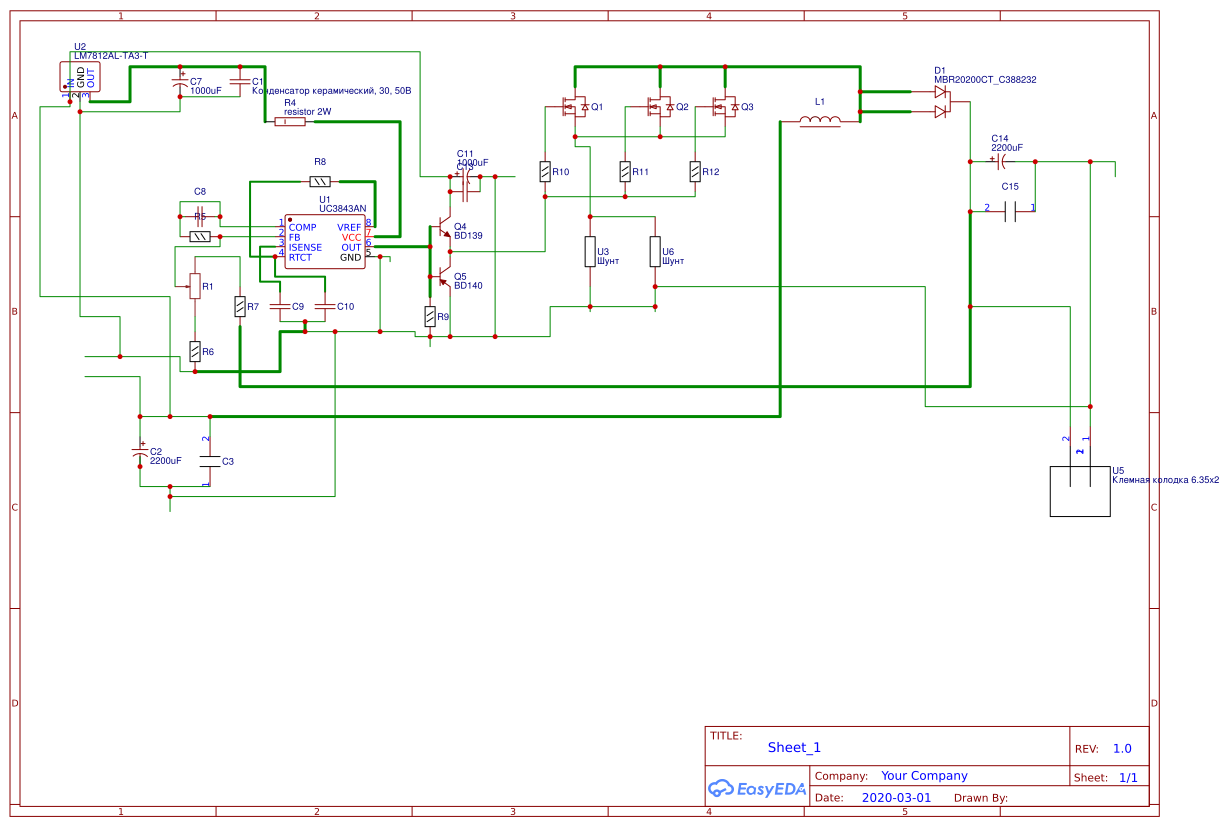
Task: Click the 2020-03-01 date field
Action: (895, 798)
